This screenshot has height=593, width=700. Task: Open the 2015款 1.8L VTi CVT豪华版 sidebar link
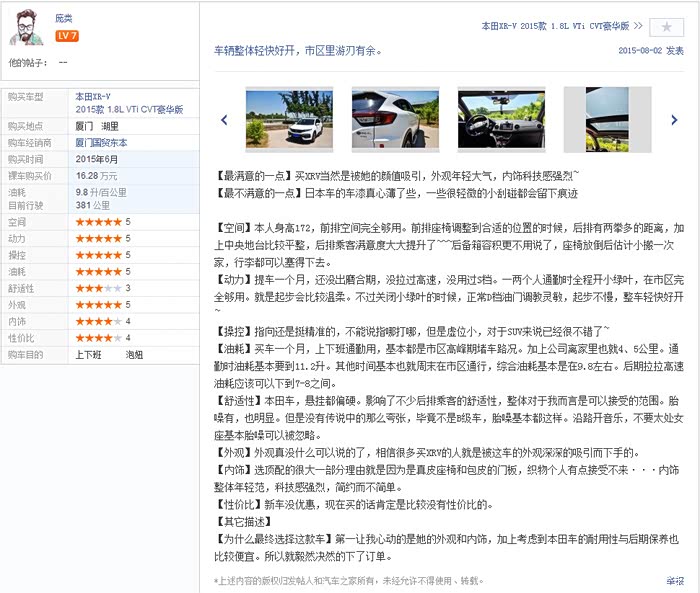(x=129, y=109)
